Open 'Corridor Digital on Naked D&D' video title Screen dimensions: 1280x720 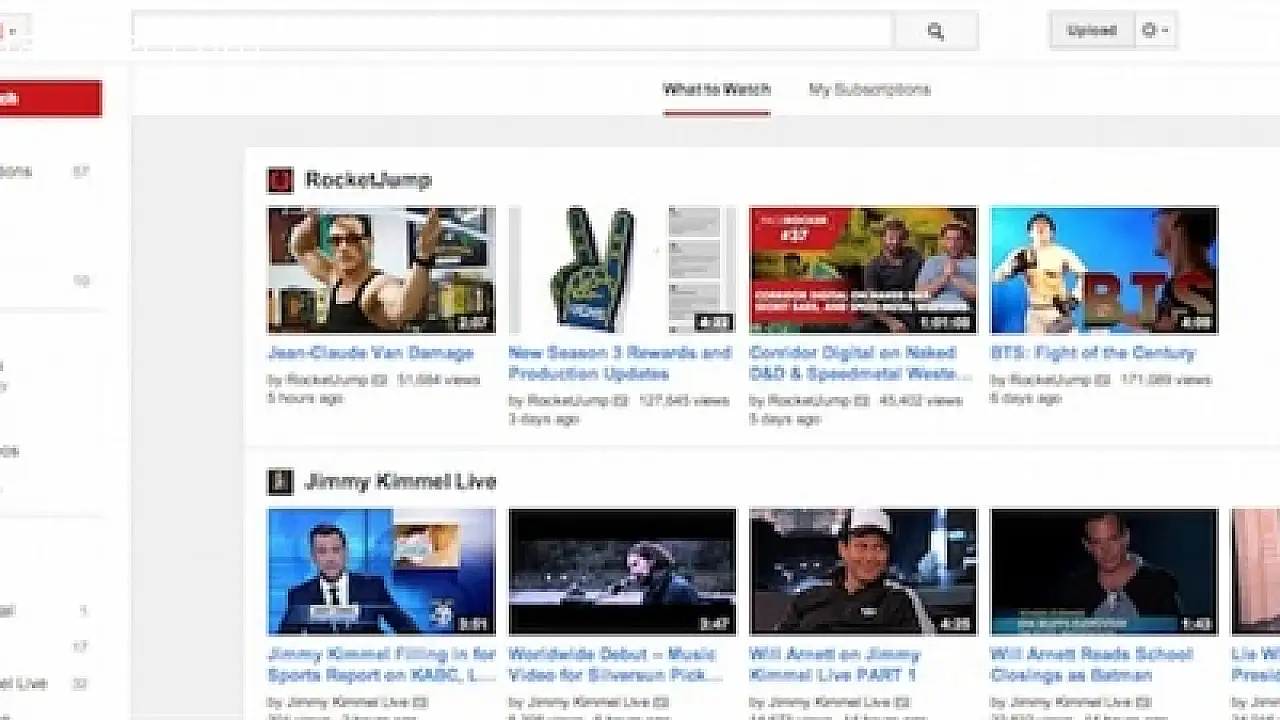(x=861, y=363)
